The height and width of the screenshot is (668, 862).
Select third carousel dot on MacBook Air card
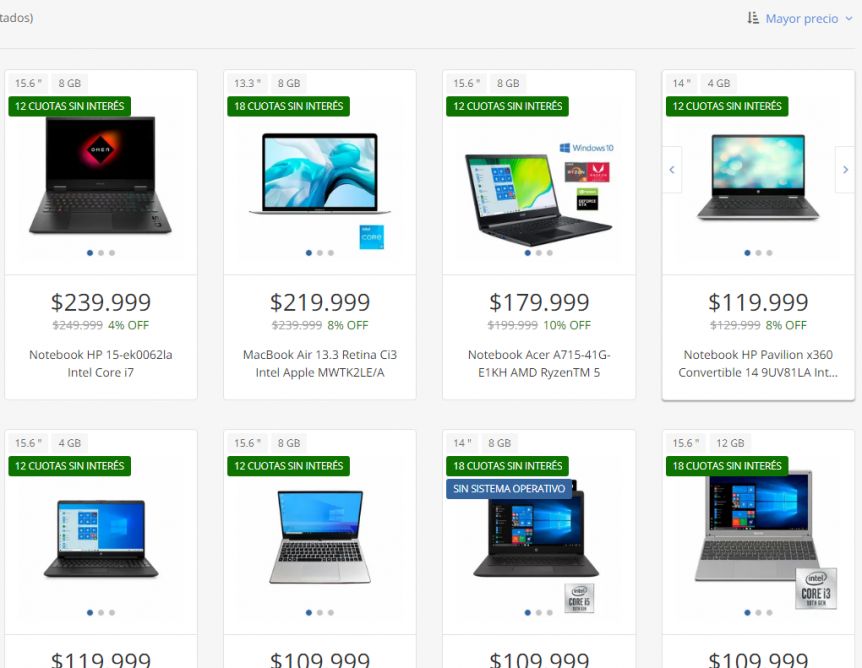[x=330, y=253]
